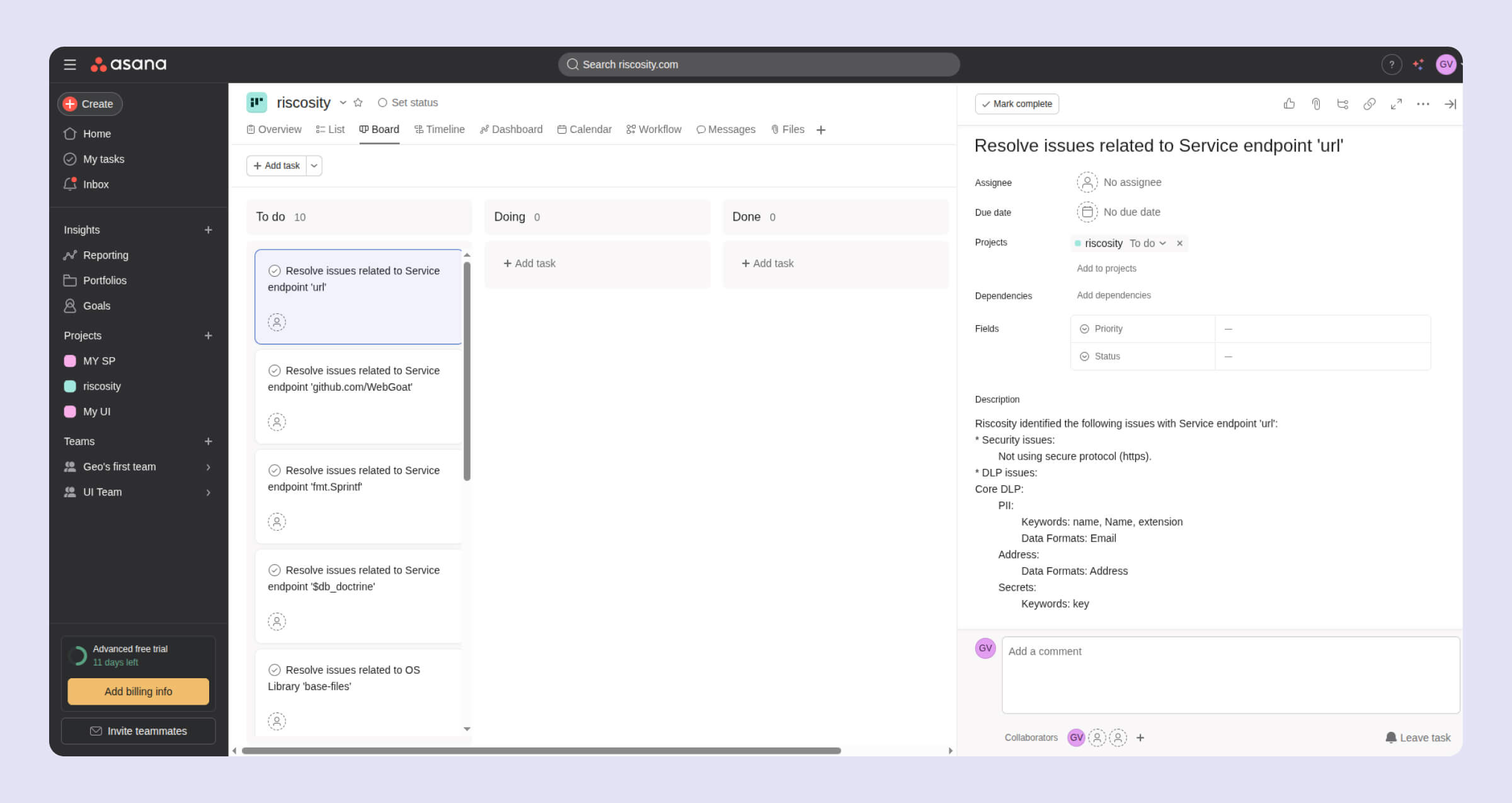Switch to Timeline tab
The height and width of the screenshot is (803, 1512).
439,129
